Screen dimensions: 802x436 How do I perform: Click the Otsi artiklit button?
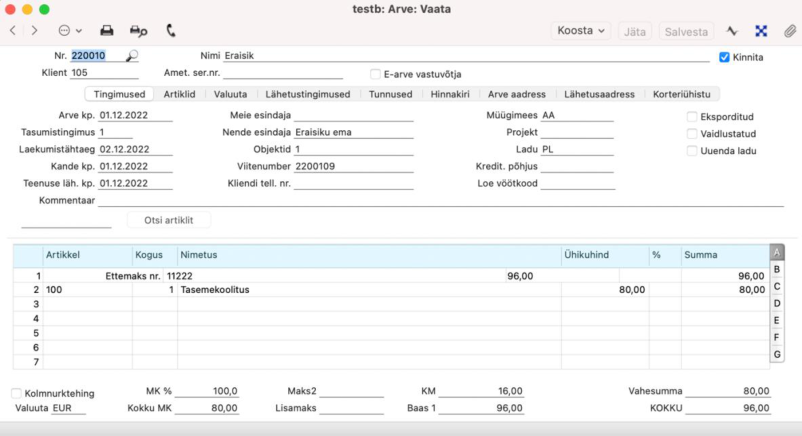coord(168,220)
